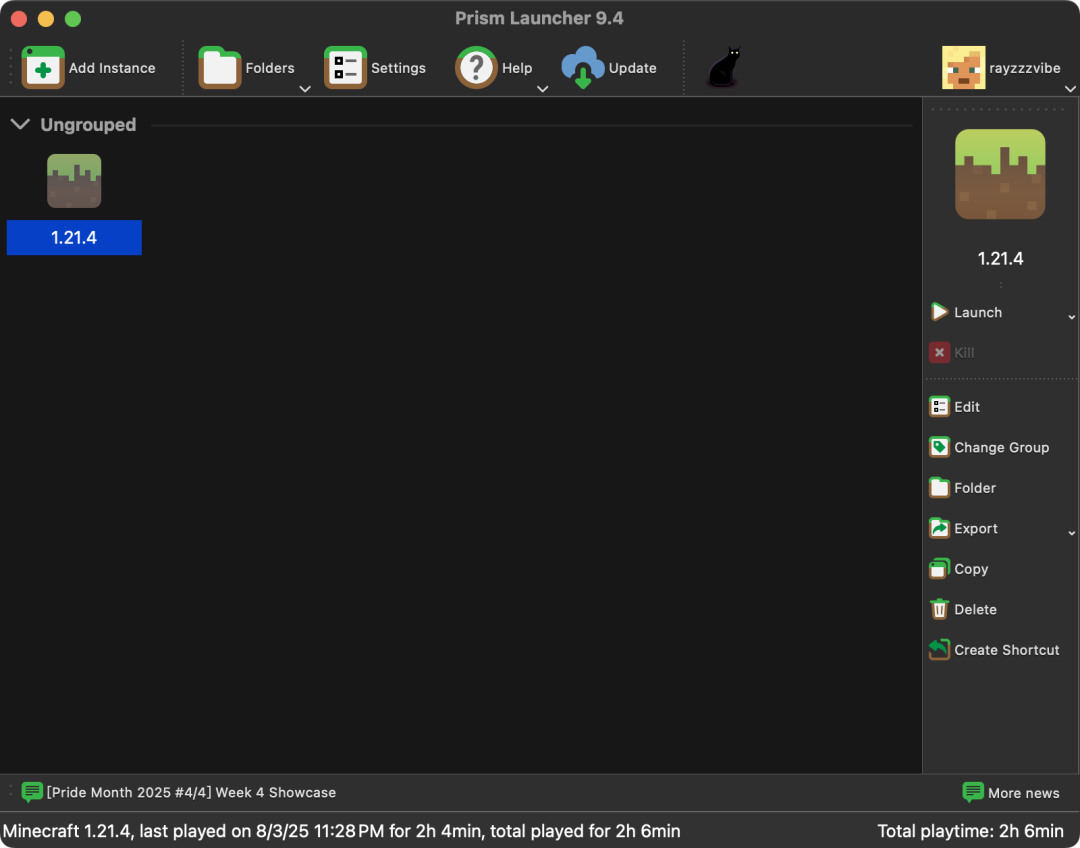1080x848 pixels.
Task: Click the Delete label in side panel
Action: click(975, 610)
